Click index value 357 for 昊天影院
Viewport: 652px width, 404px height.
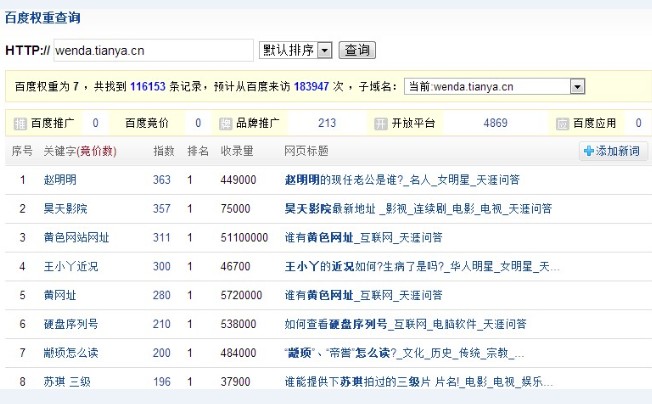click(x=162, y=208)
